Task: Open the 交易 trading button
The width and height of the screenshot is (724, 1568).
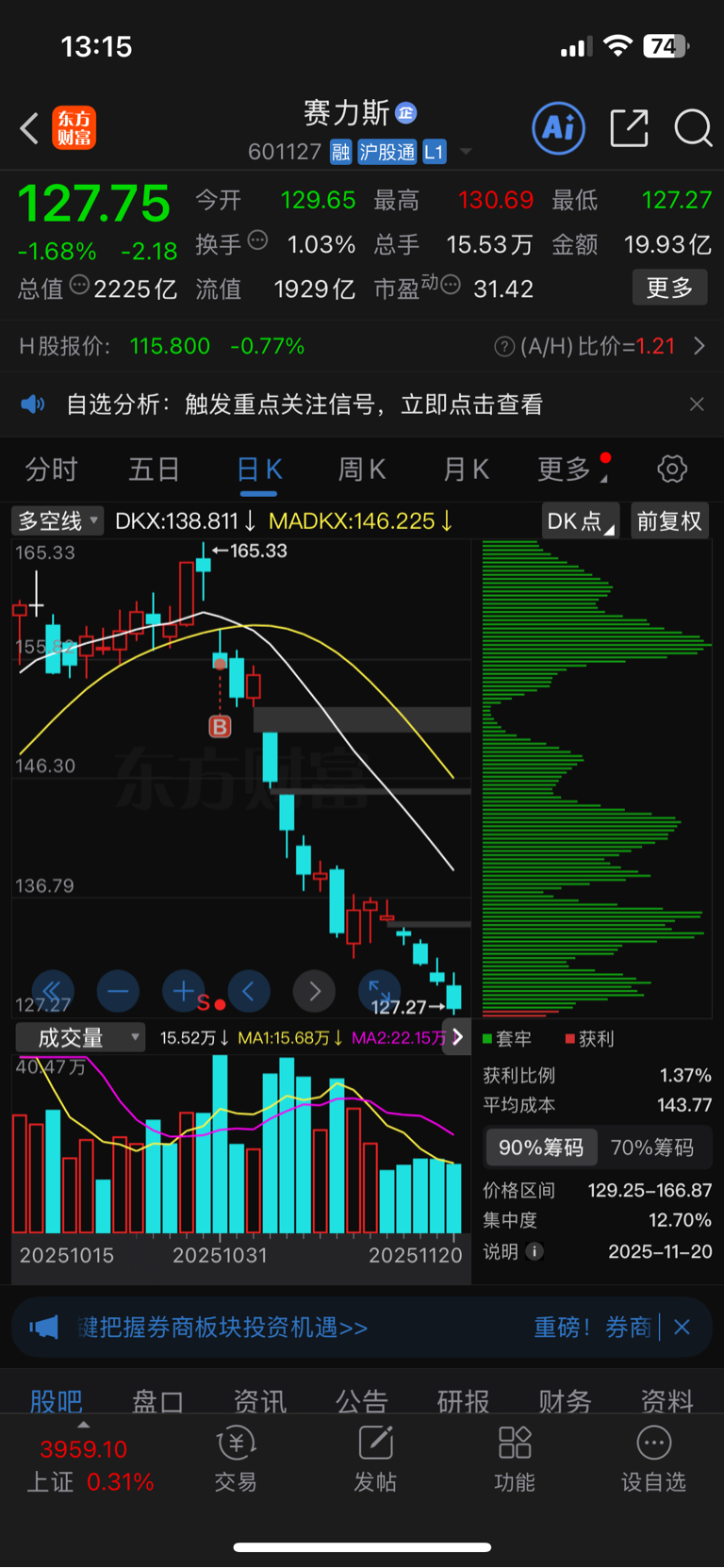Action: pos(236,1459)
